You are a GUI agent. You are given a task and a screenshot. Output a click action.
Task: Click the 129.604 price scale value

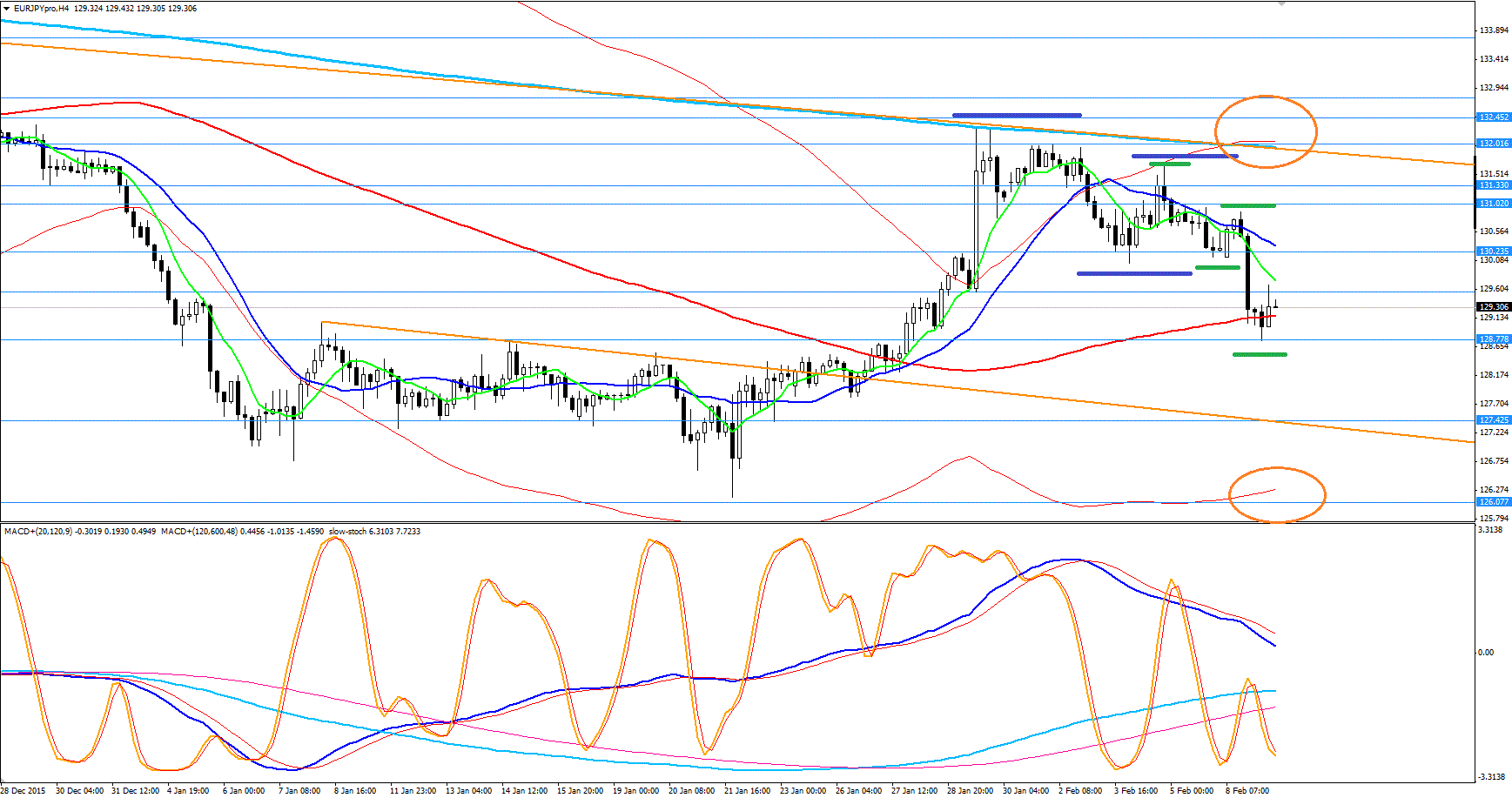tap(1494, 289)
